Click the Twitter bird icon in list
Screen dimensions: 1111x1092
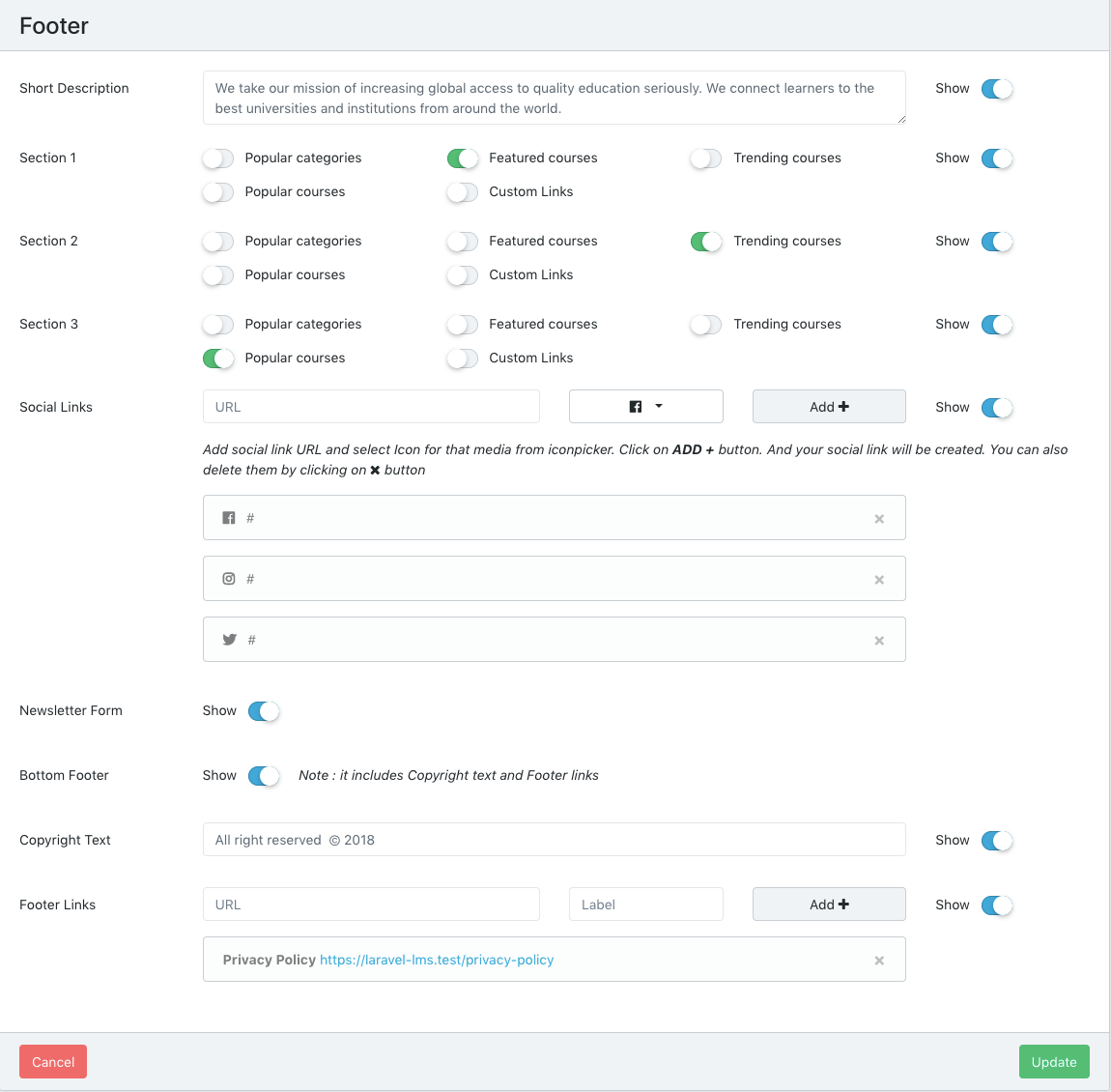tap(230, 640)
